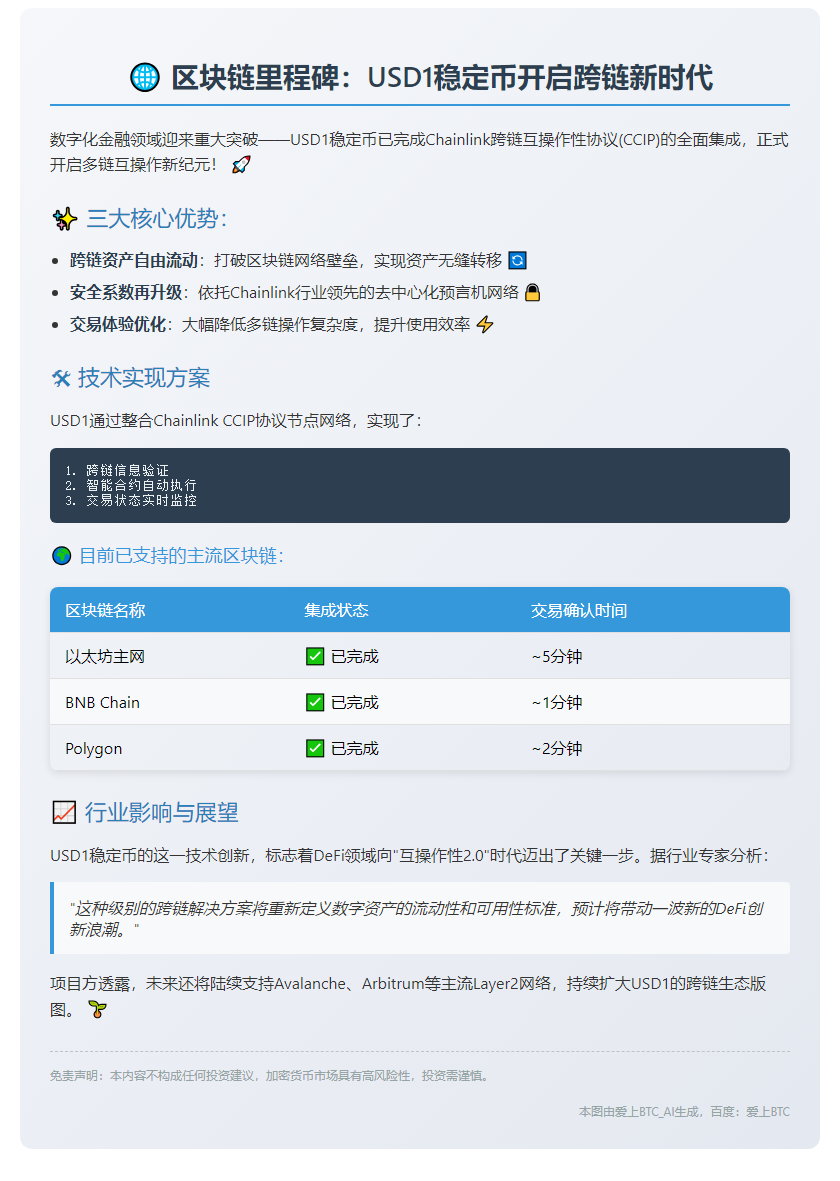Click the table cell 以太坊主网
840x1181 pixels.
point(105,657)
